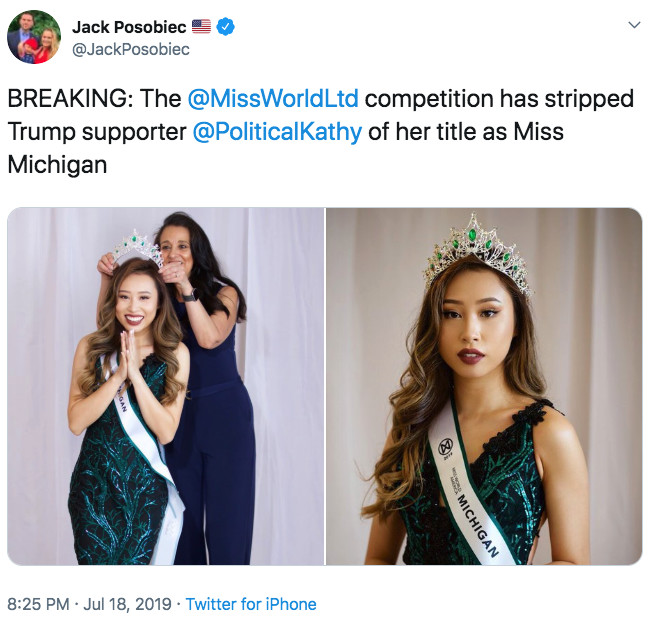Screen dimensions: 649x621
Task: Click the Jul 18, 2019 date
Action: tap(115, 604)
